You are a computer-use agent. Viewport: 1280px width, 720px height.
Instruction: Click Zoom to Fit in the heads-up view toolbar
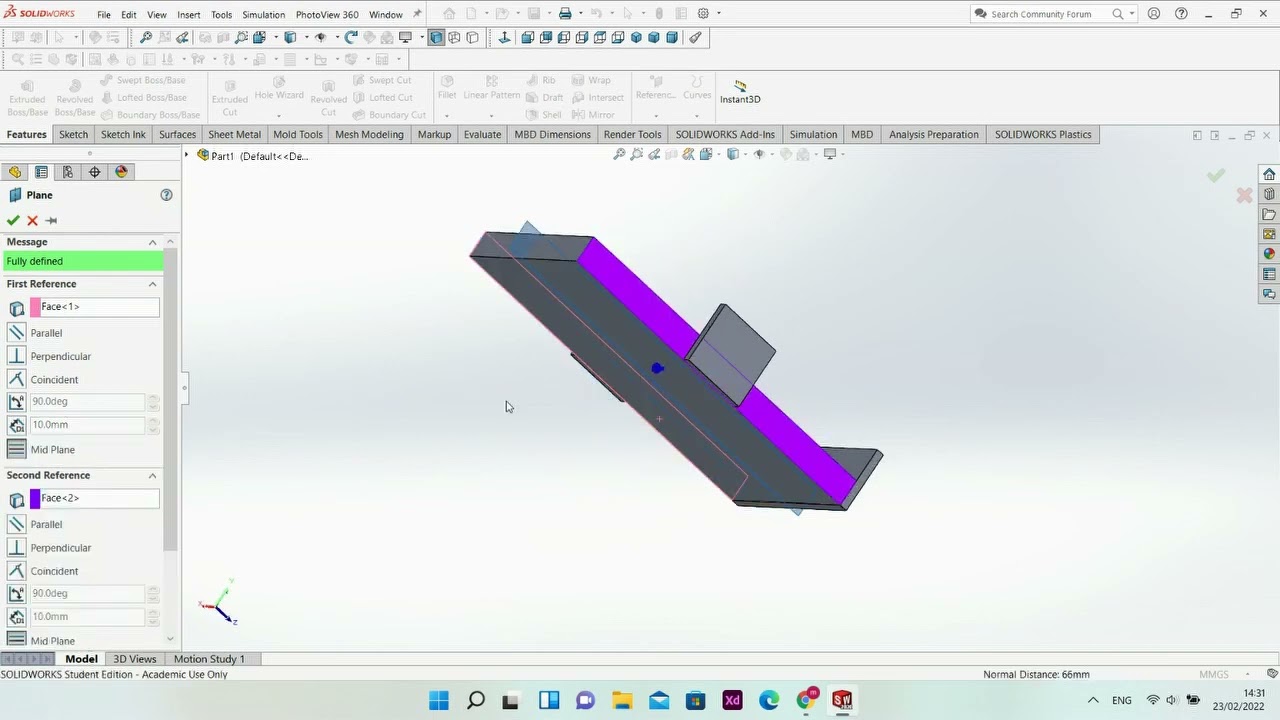coord(619,154)
